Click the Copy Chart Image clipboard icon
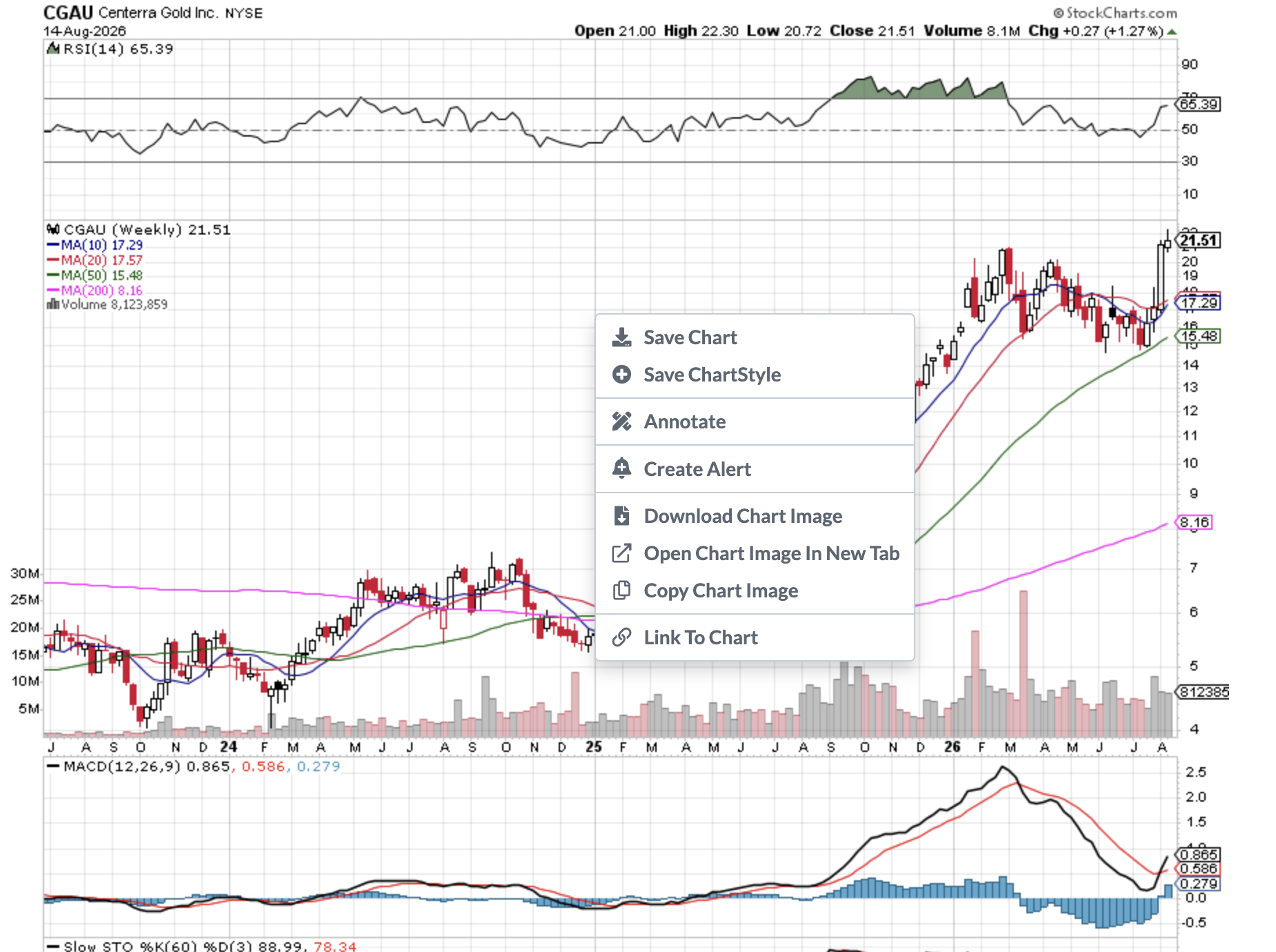Image resolution: width=1276 pixels, height=952 pixels. tap(621, 591)
